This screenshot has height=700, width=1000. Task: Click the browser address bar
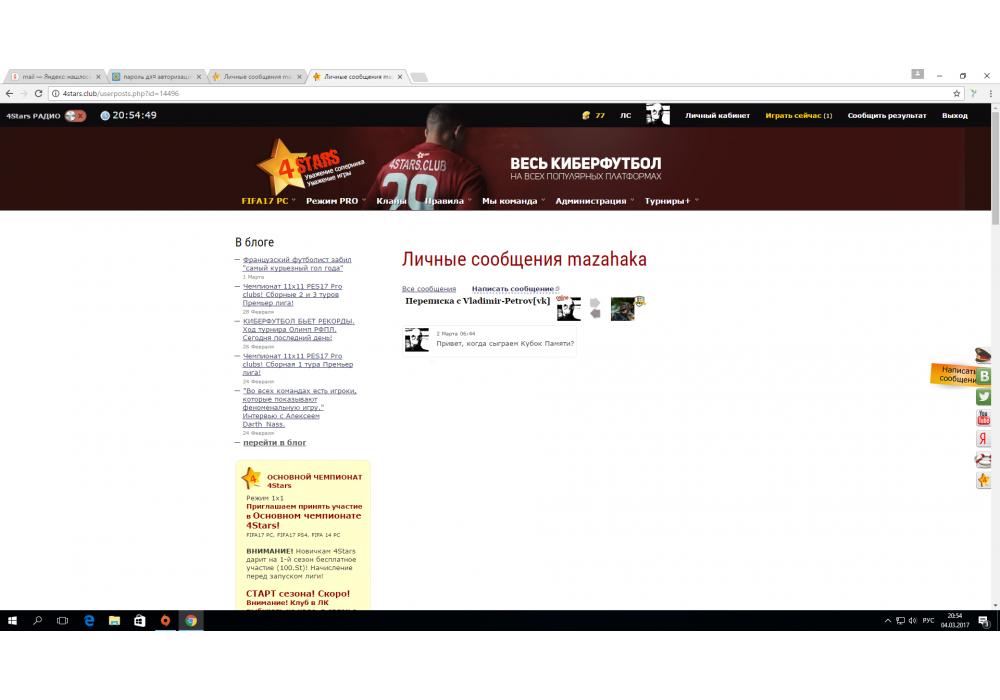click(x=500, y=93)
